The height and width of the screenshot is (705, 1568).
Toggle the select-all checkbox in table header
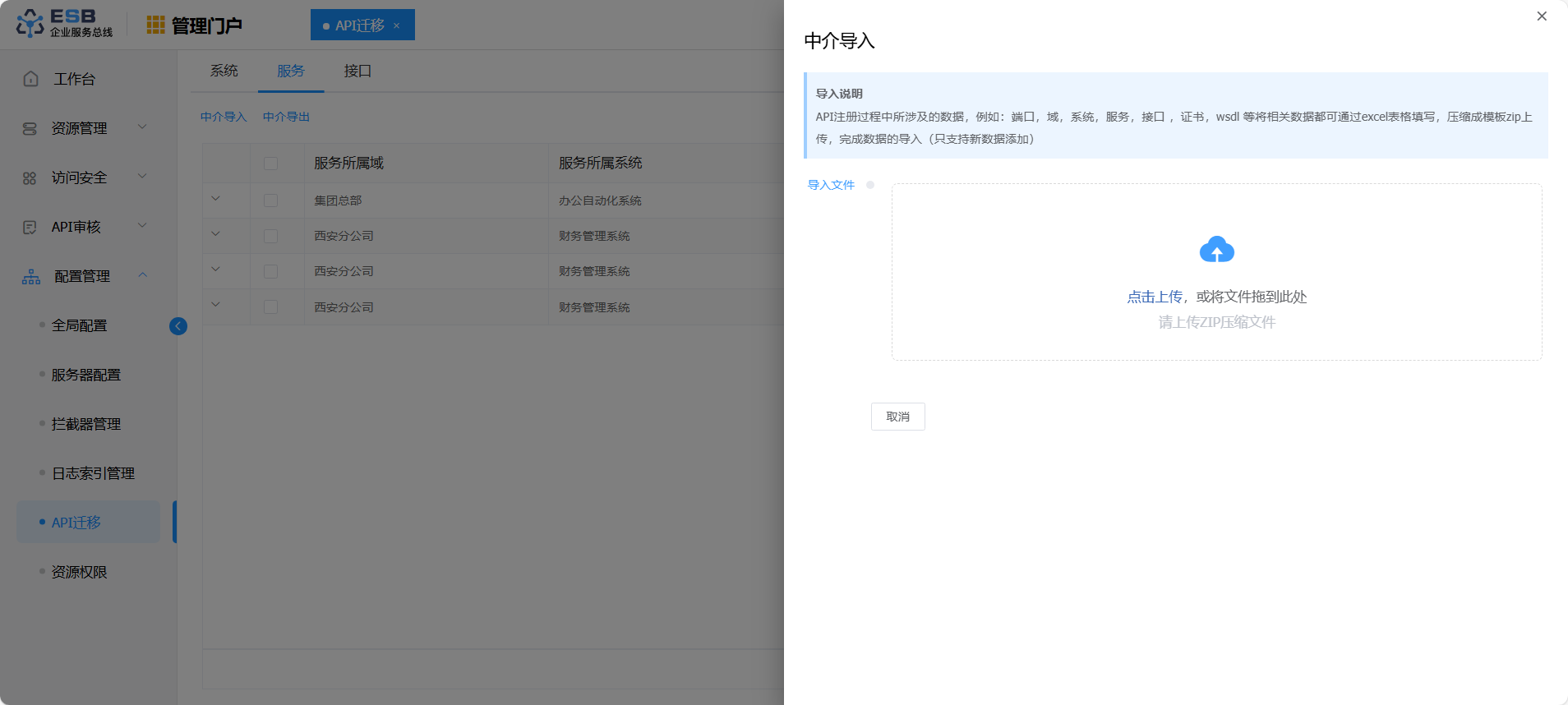click(x=270, y=164)
